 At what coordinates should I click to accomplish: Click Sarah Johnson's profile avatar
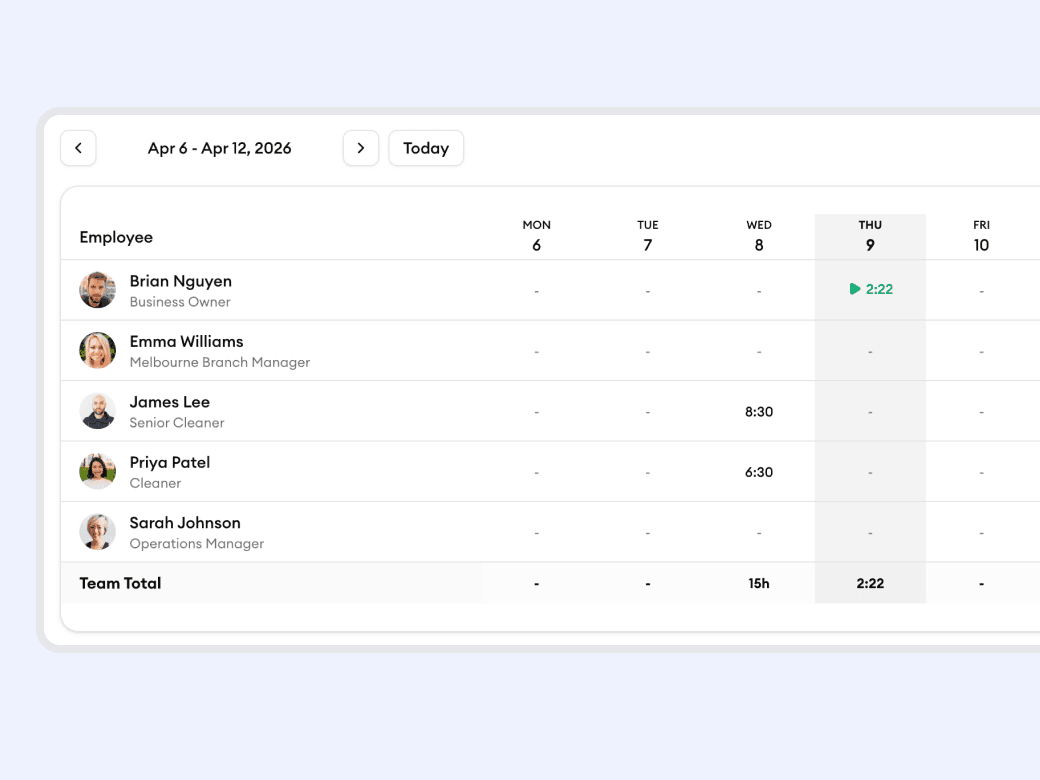97,532
